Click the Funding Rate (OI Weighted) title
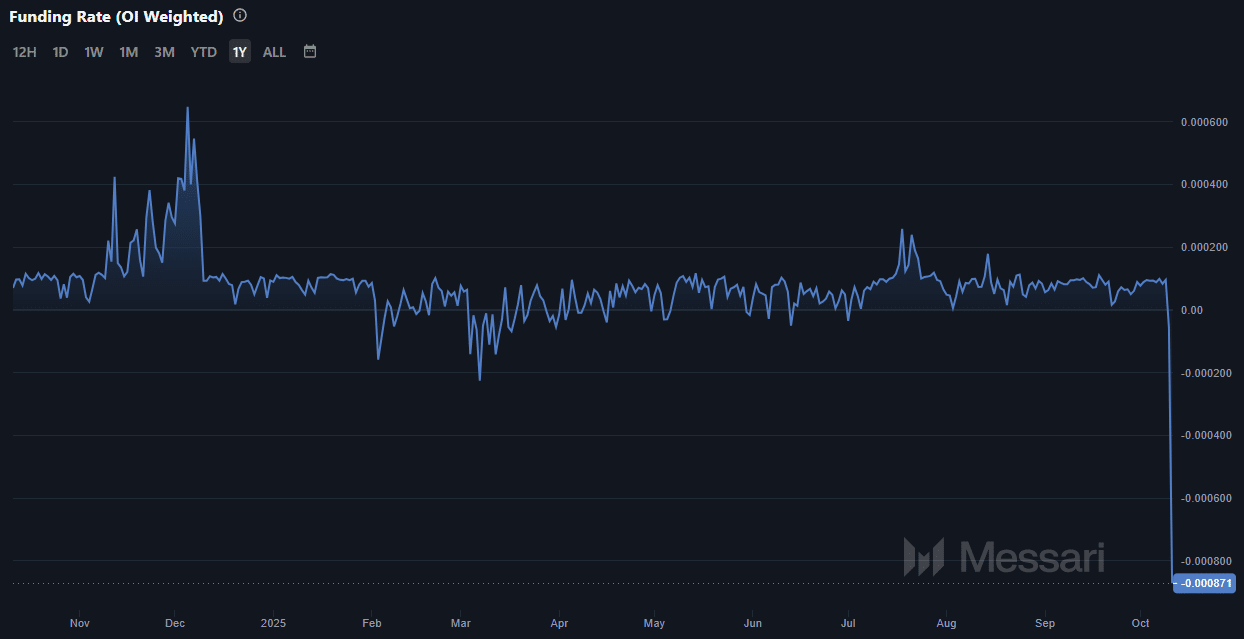Viewport: 1244px width, 639px height. tap(116, 16)
